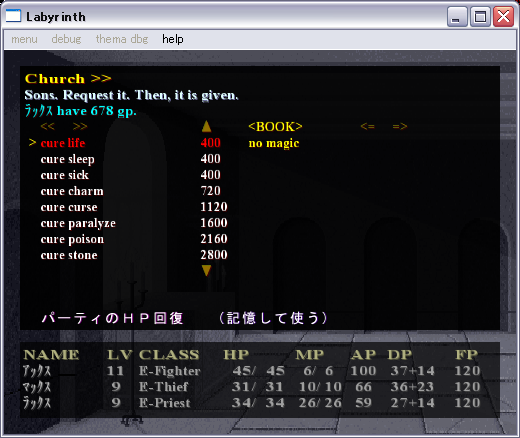
Task: Maximize the Labyrinth window
Action: (480, 16)
